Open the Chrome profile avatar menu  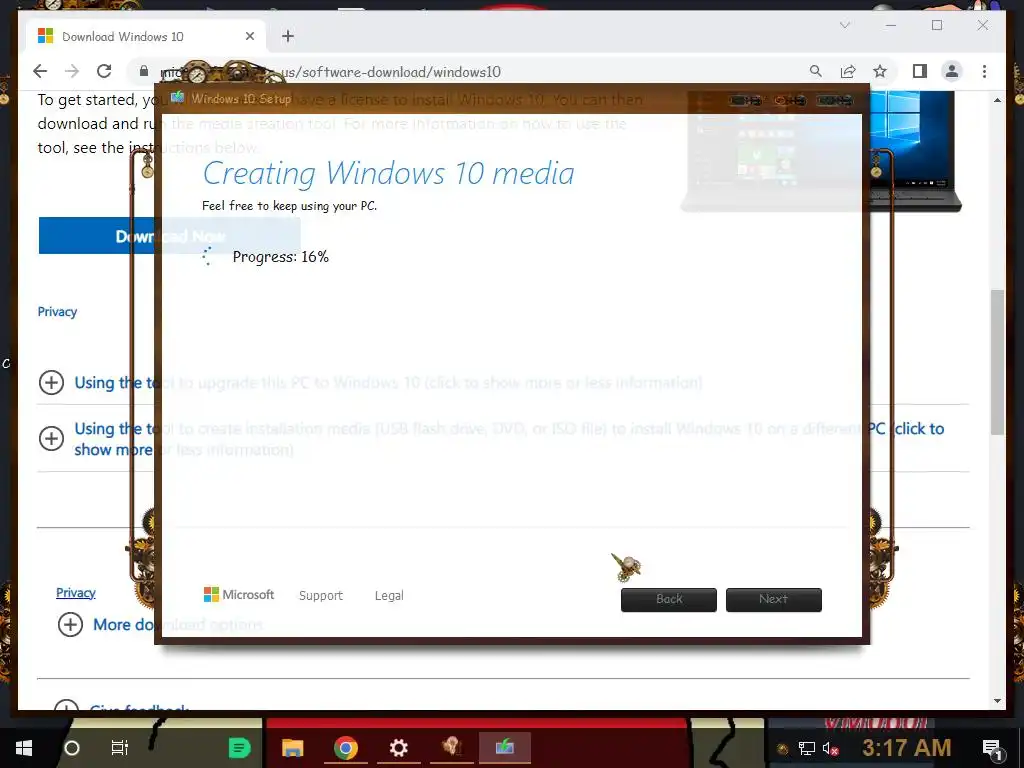pyautogui.click(x=952, y=71)
